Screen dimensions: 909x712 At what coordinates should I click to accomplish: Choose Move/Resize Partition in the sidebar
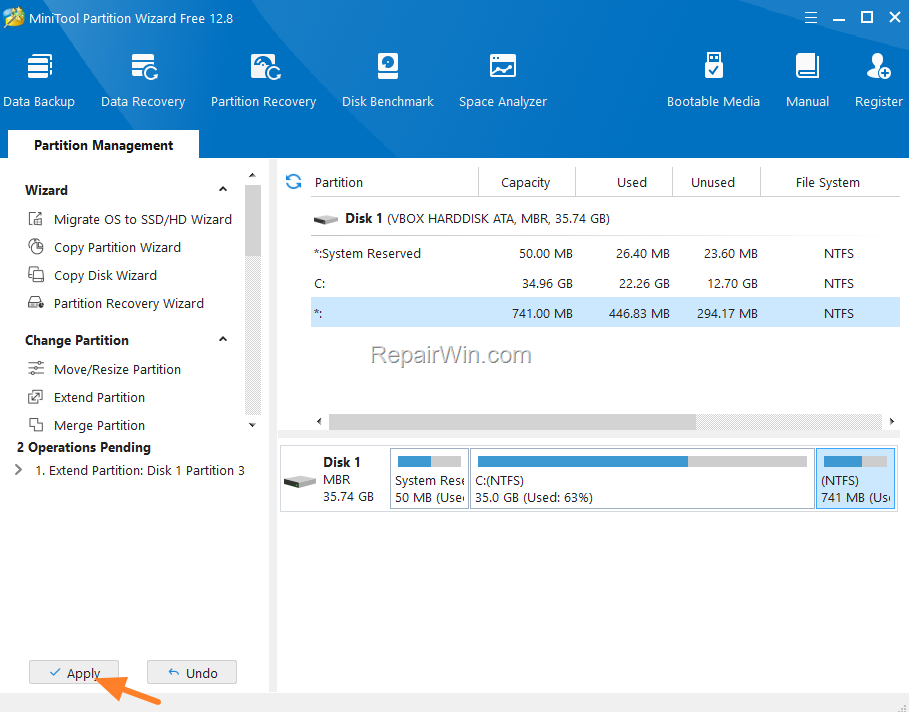[x=117, y=369]
